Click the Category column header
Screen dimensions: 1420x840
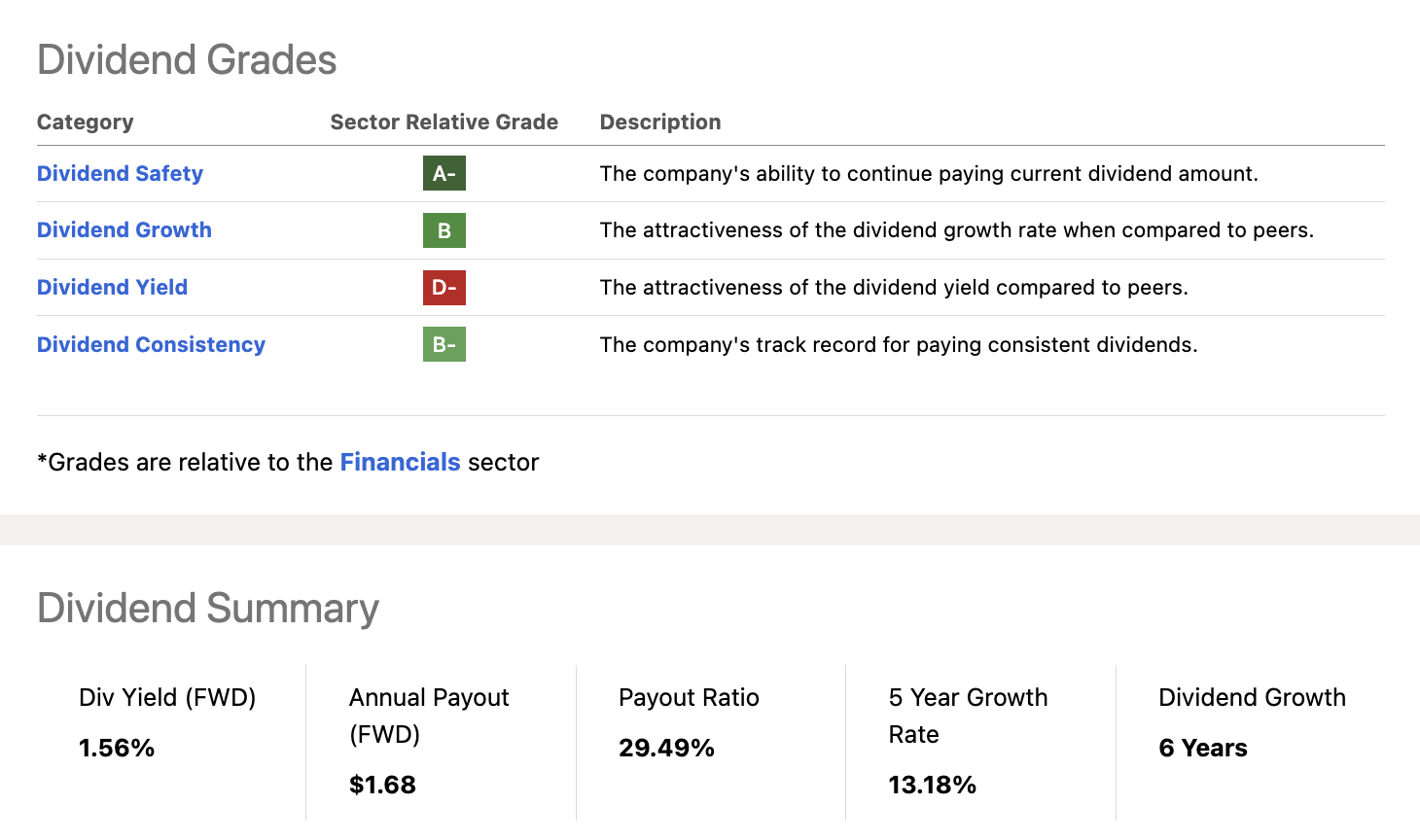click(86, 122)
